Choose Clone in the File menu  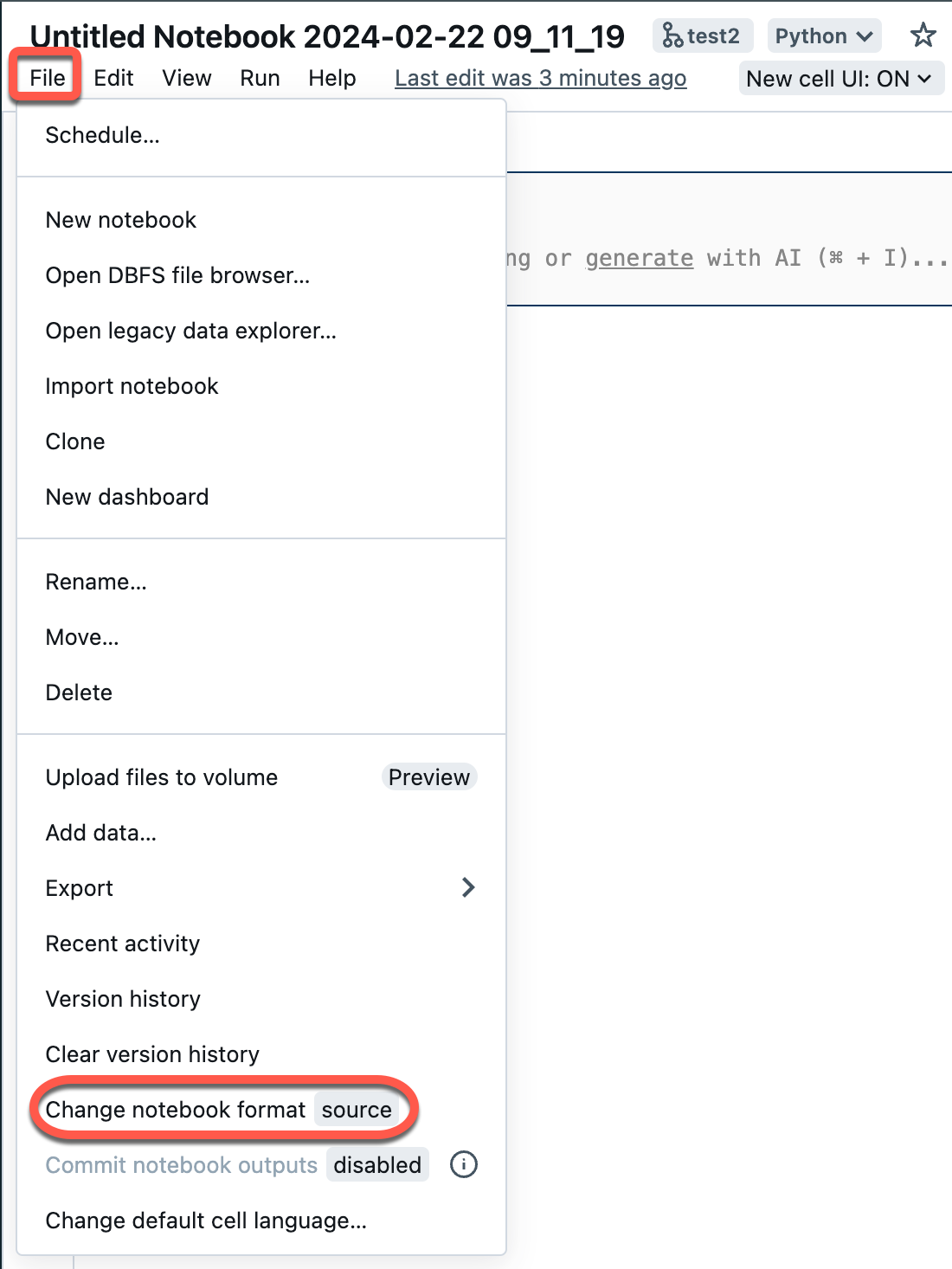click(x=261, y=441)
